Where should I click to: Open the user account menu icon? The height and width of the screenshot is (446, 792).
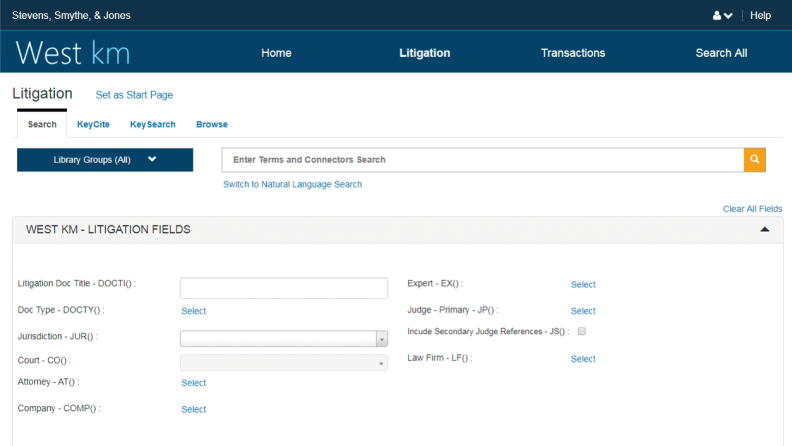[721, 16]
